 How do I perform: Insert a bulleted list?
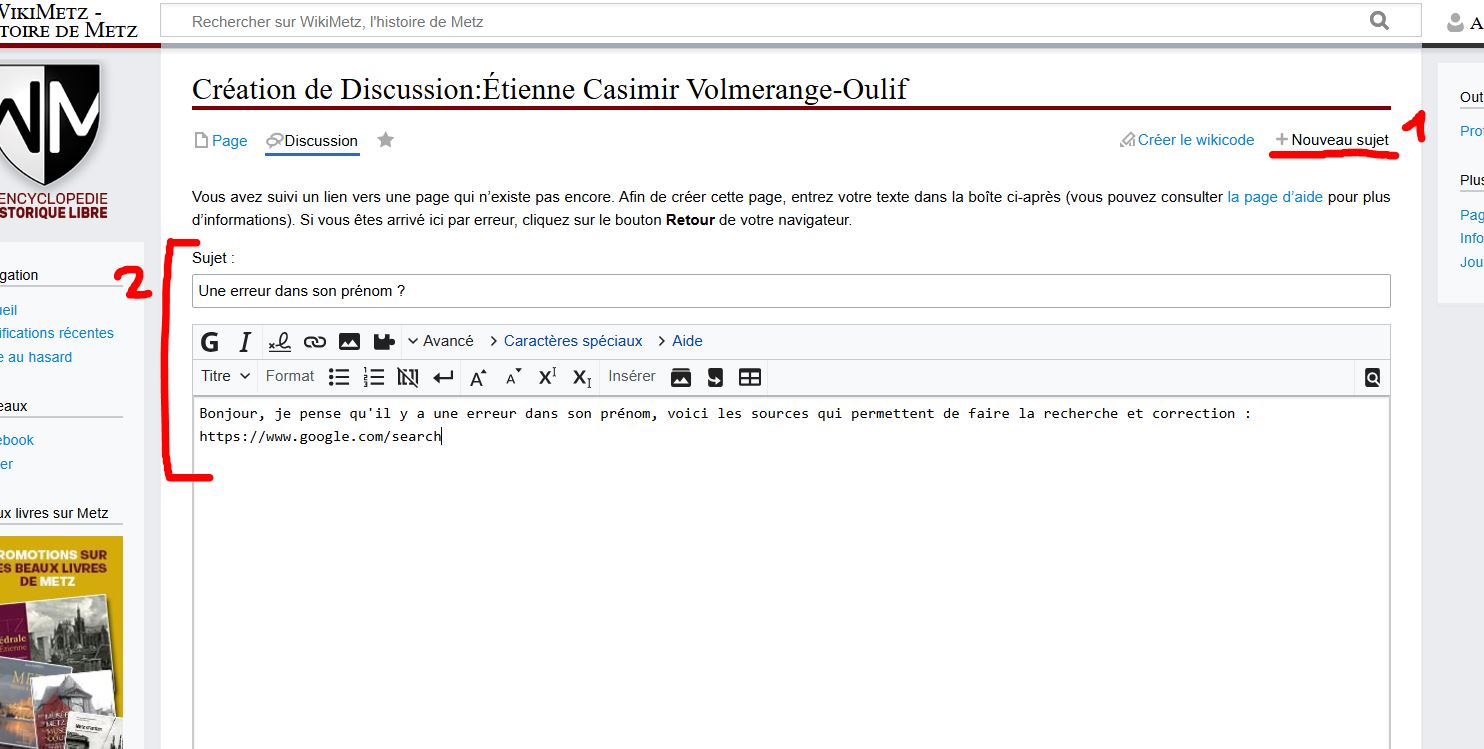click(x=339, y=377)
